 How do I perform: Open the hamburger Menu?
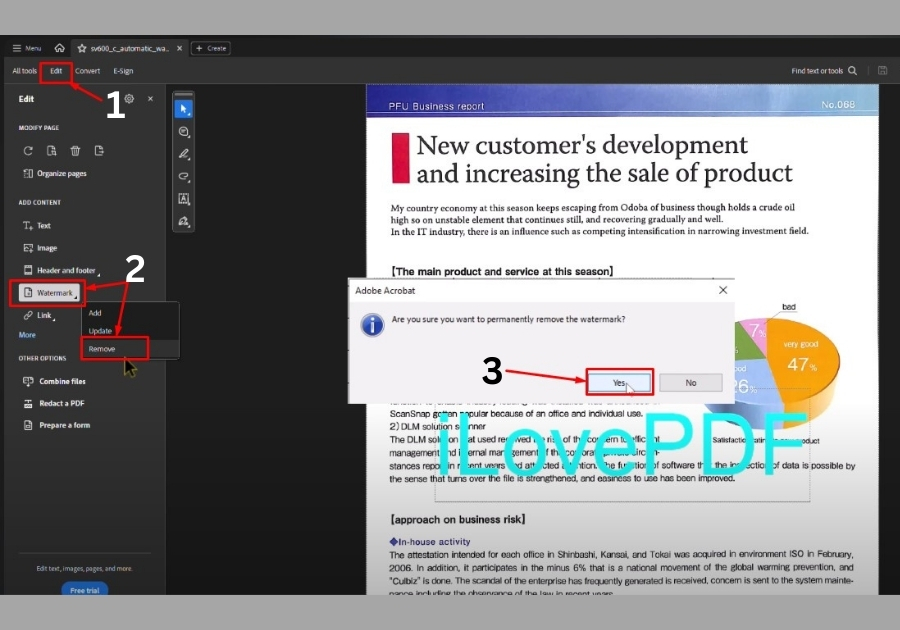click(27, 48)
